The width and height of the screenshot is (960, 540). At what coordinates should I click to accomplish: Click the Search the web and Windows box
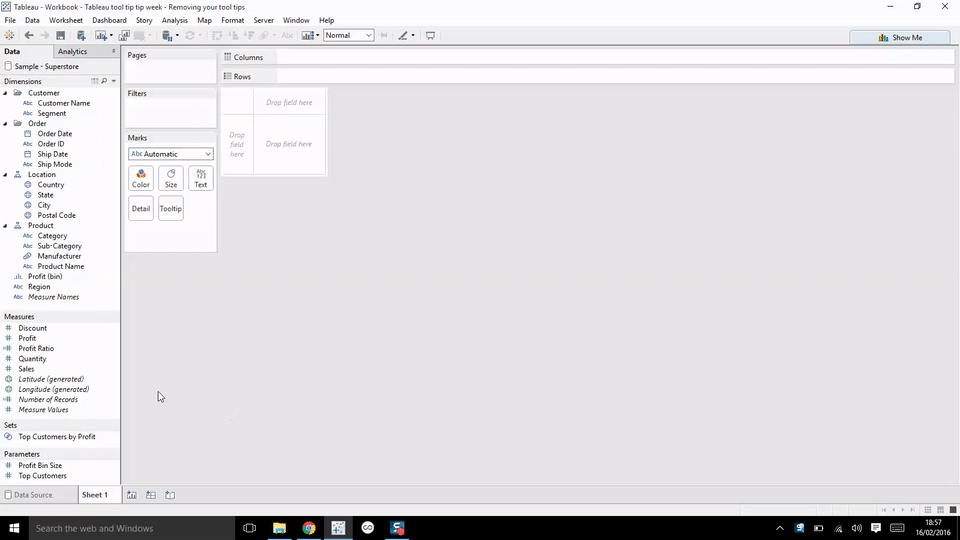click(132, 528)
